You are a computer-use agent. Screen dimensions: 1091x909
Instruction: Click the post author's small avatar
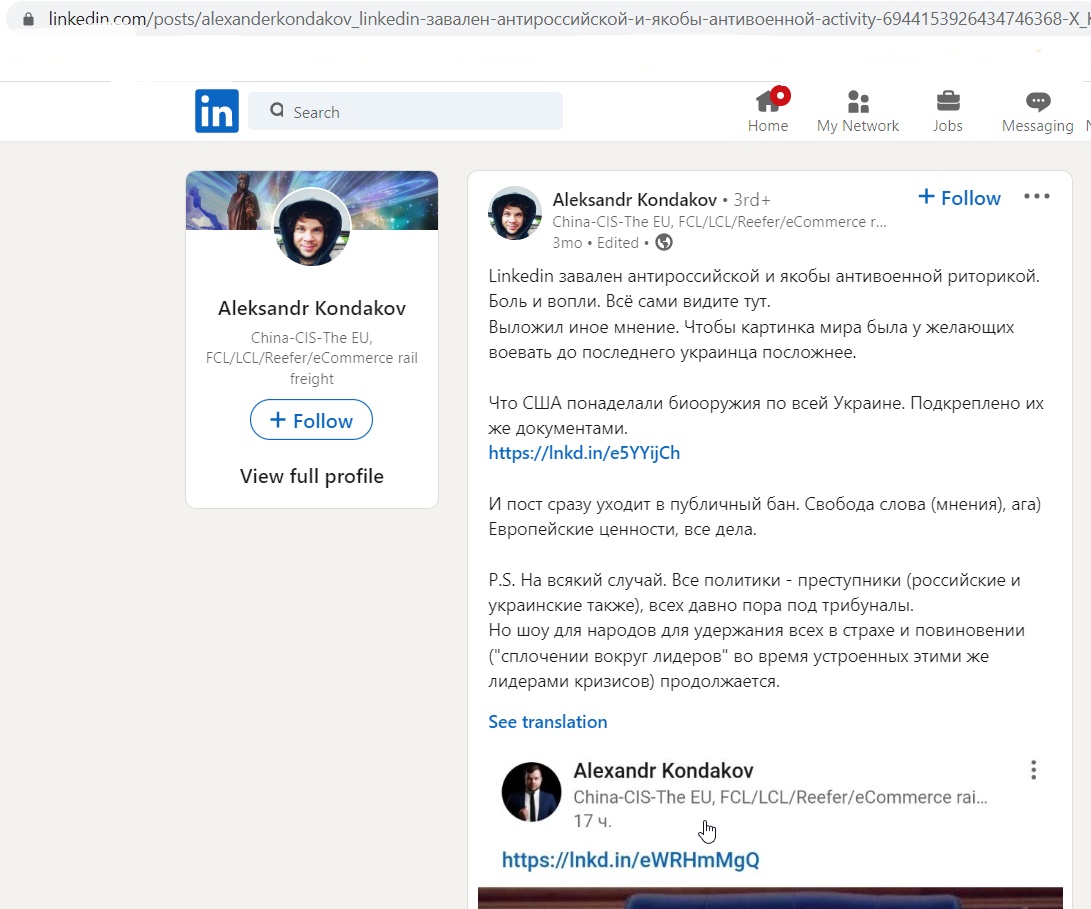coord(515,213)
